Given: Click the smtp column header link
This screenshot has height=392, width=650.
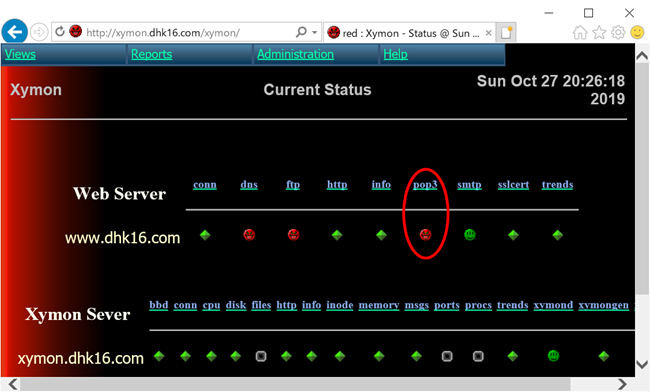Looking at the screenshot, I should click(469, 185).
